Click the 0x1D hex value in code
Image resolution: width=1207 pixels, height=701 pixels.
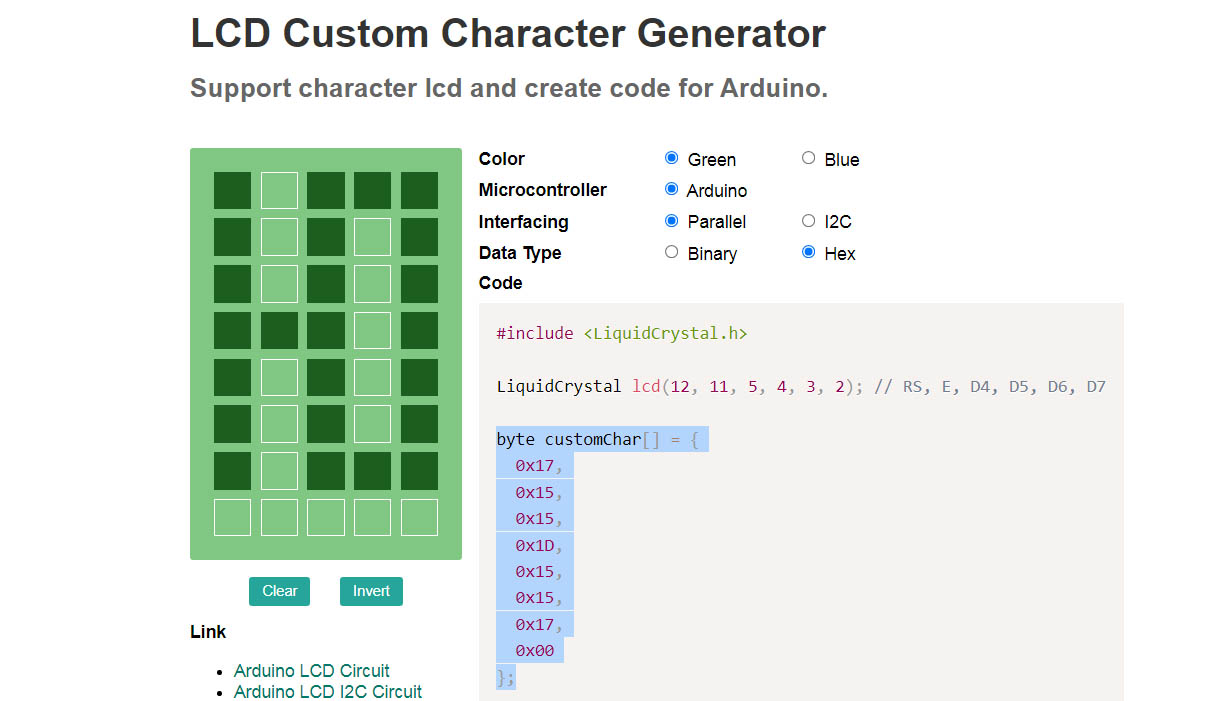pyautogui.click(x=538, y=545)
